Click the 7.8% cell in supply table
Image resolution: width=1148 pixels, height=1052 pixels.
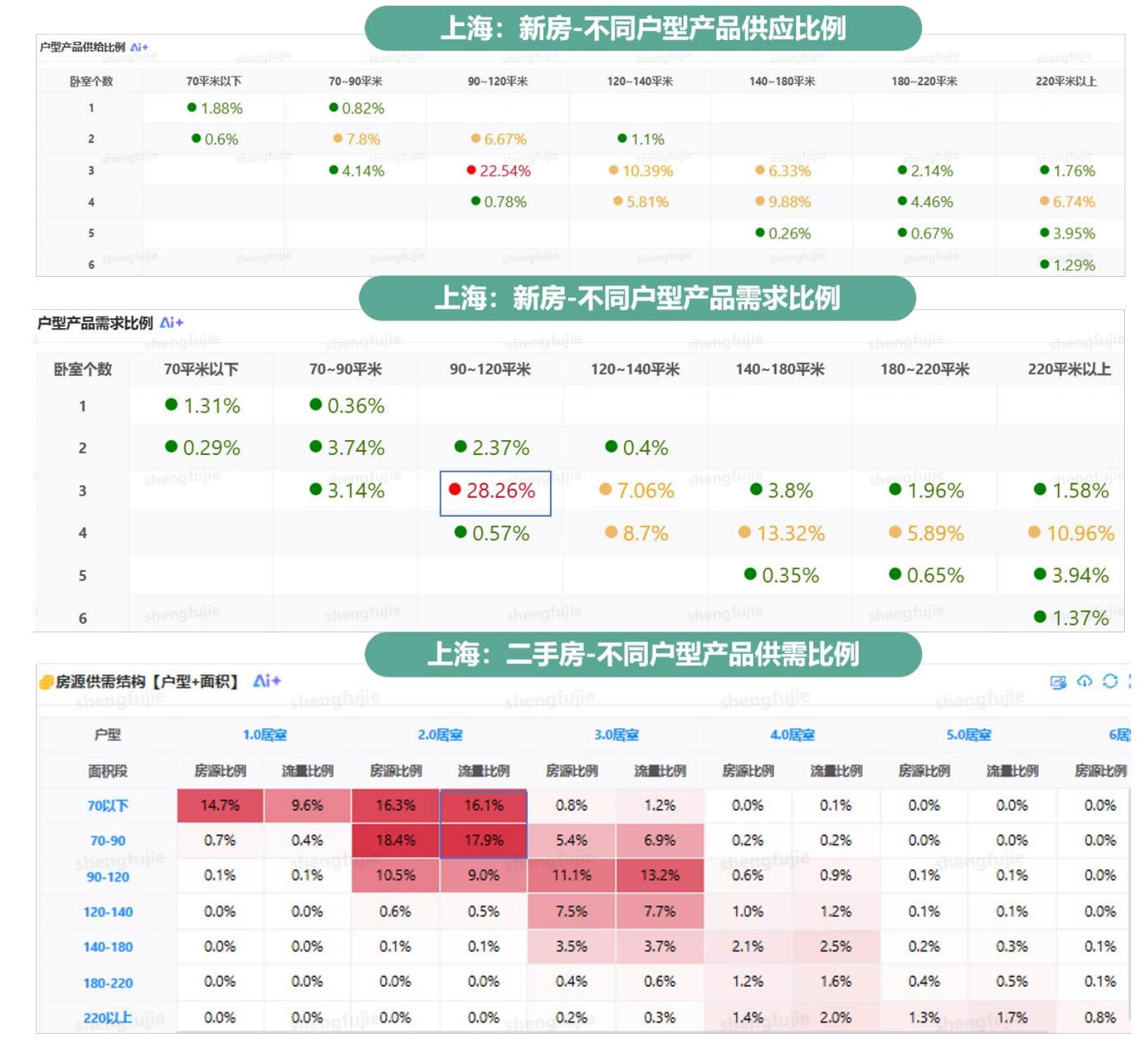point(356,139)
